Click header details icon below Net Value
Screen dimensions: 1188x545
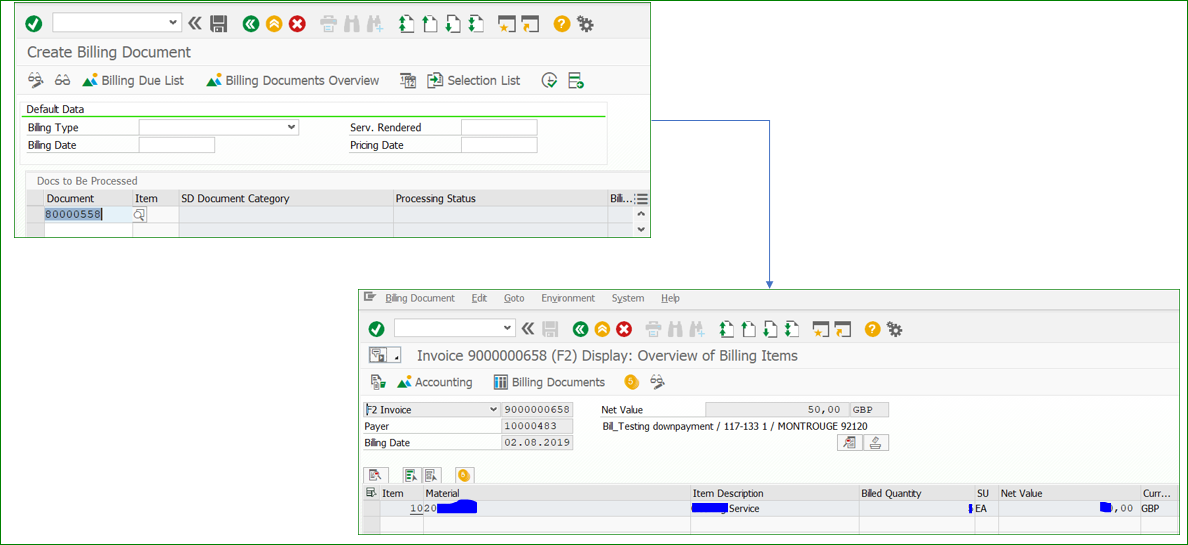(x=849, y=443)
